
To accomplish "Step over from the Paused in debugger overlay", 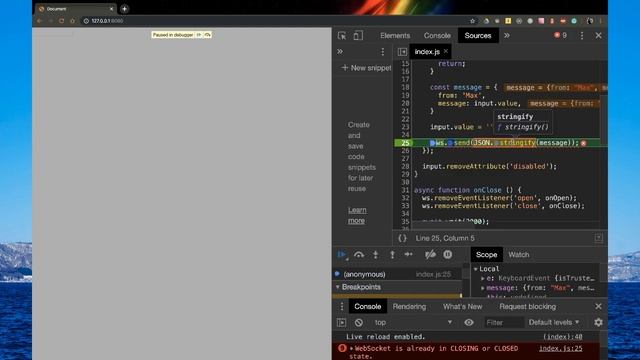I will (x=207, y=35).
